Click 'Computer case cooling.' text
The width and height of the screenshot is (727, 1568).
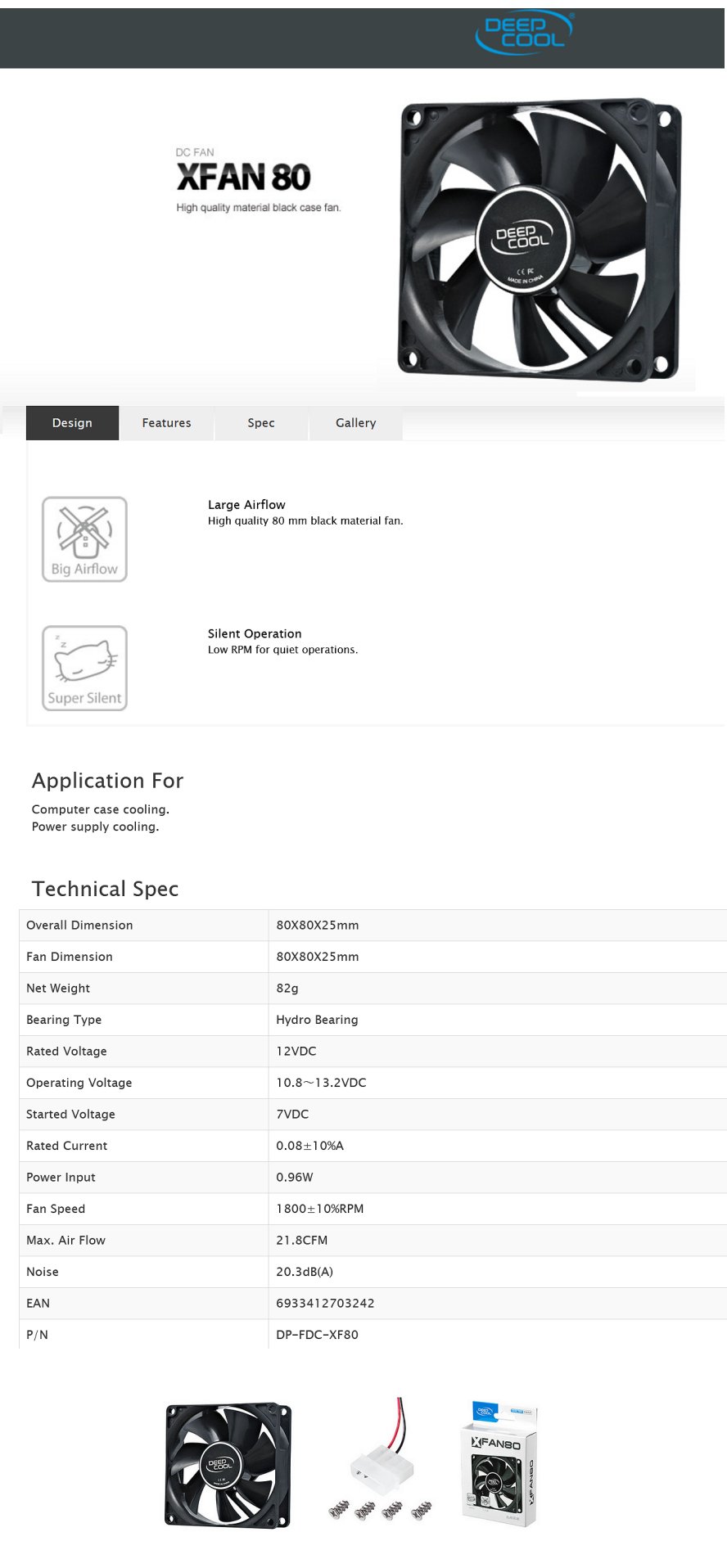pos(101,809)
